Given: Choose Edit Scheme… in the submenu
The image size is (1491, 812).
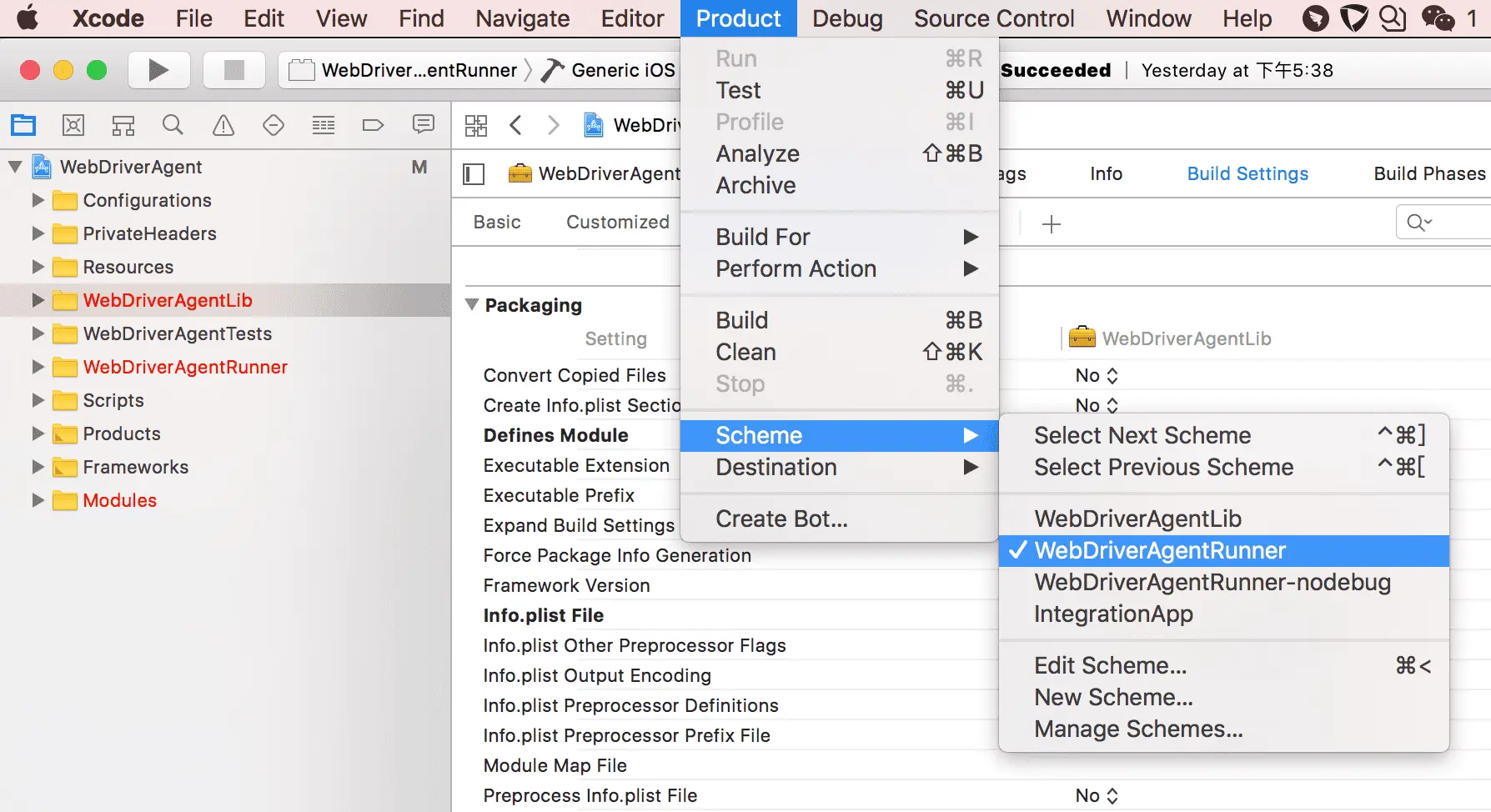Looking at the screenshot, I should tap(1224, 665).
